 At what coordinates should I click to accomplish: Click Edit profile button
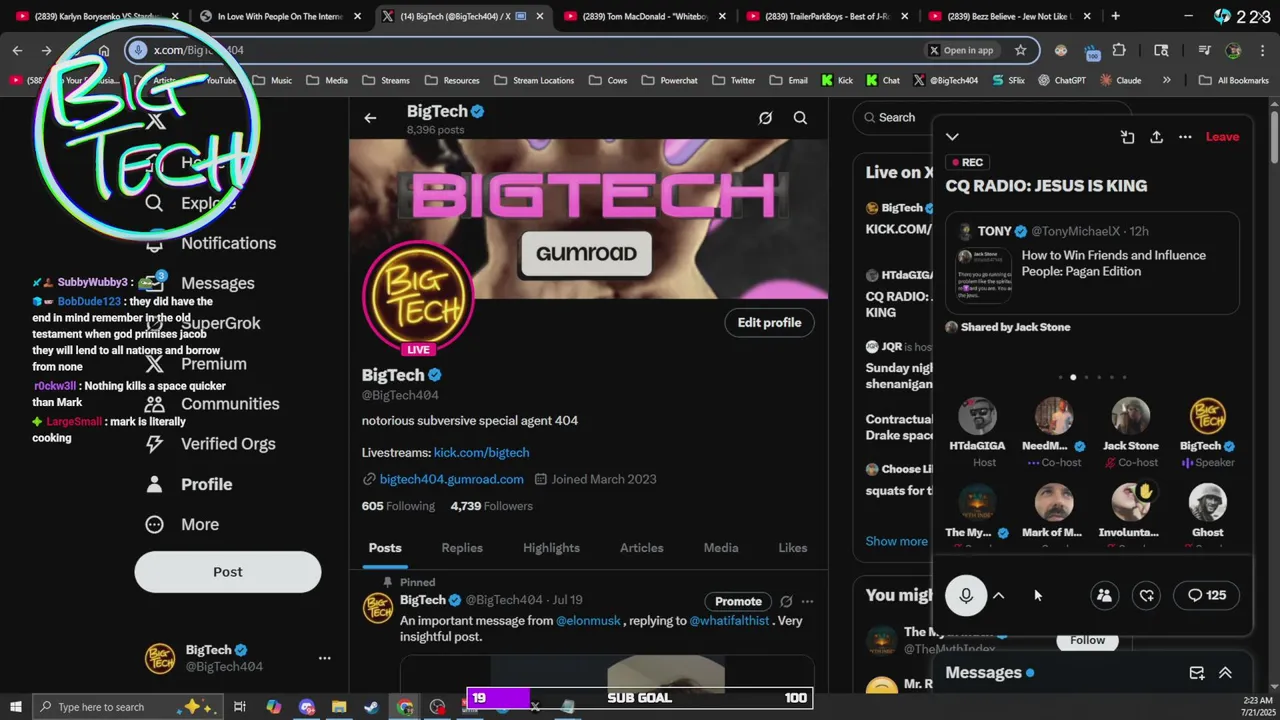point(769,322)
